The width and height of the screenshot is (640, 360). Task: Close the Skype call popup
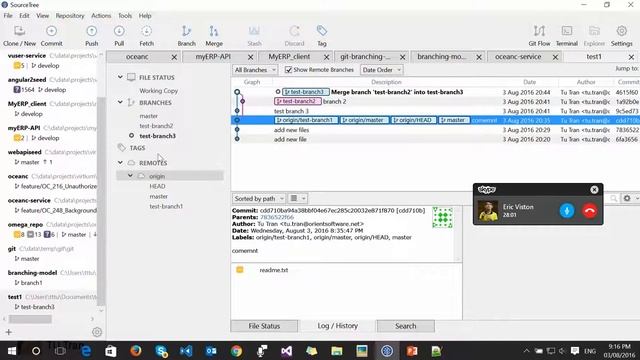[x=594, y=189]
